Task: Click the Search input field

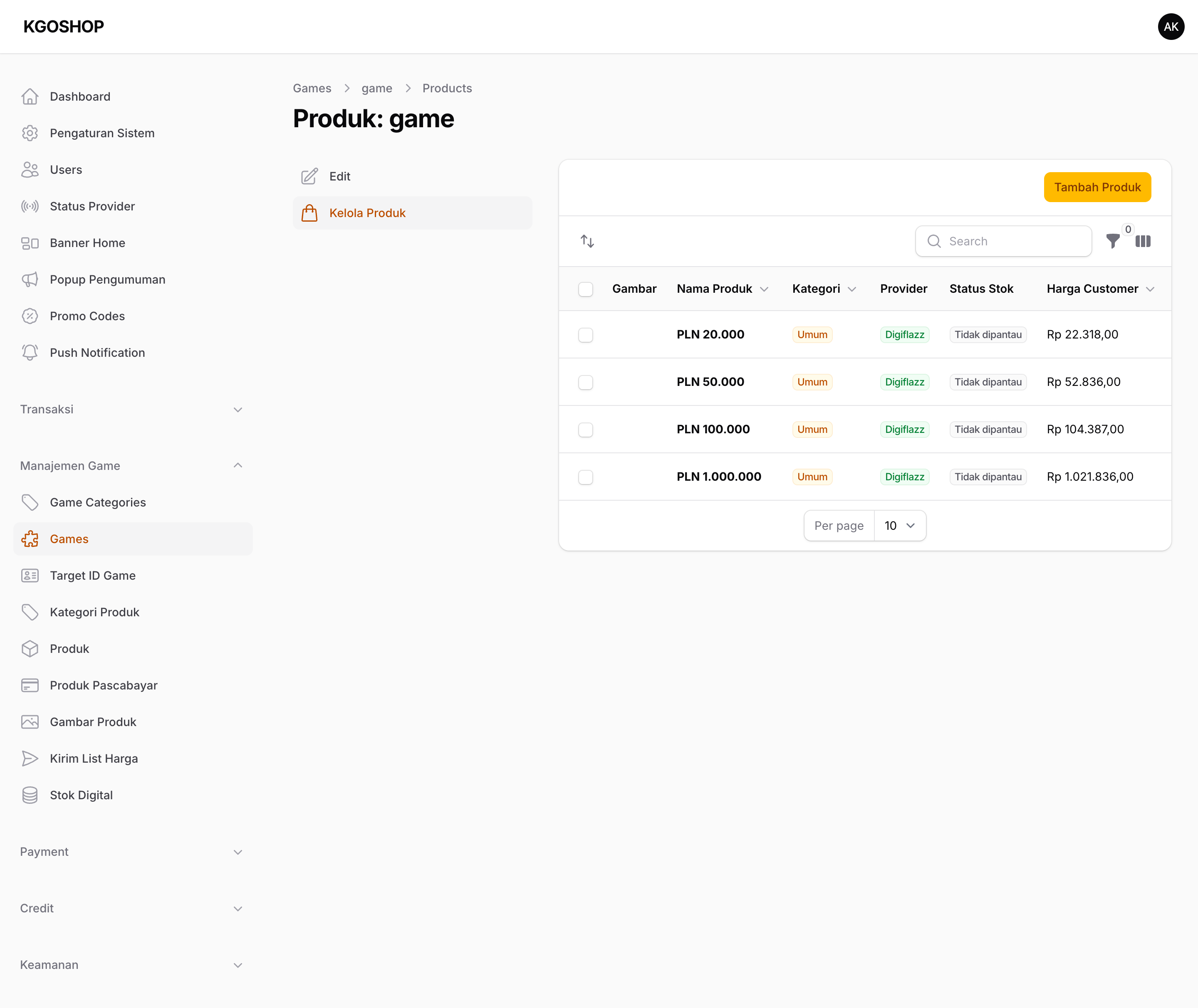Action: (x=1003, y=241)
